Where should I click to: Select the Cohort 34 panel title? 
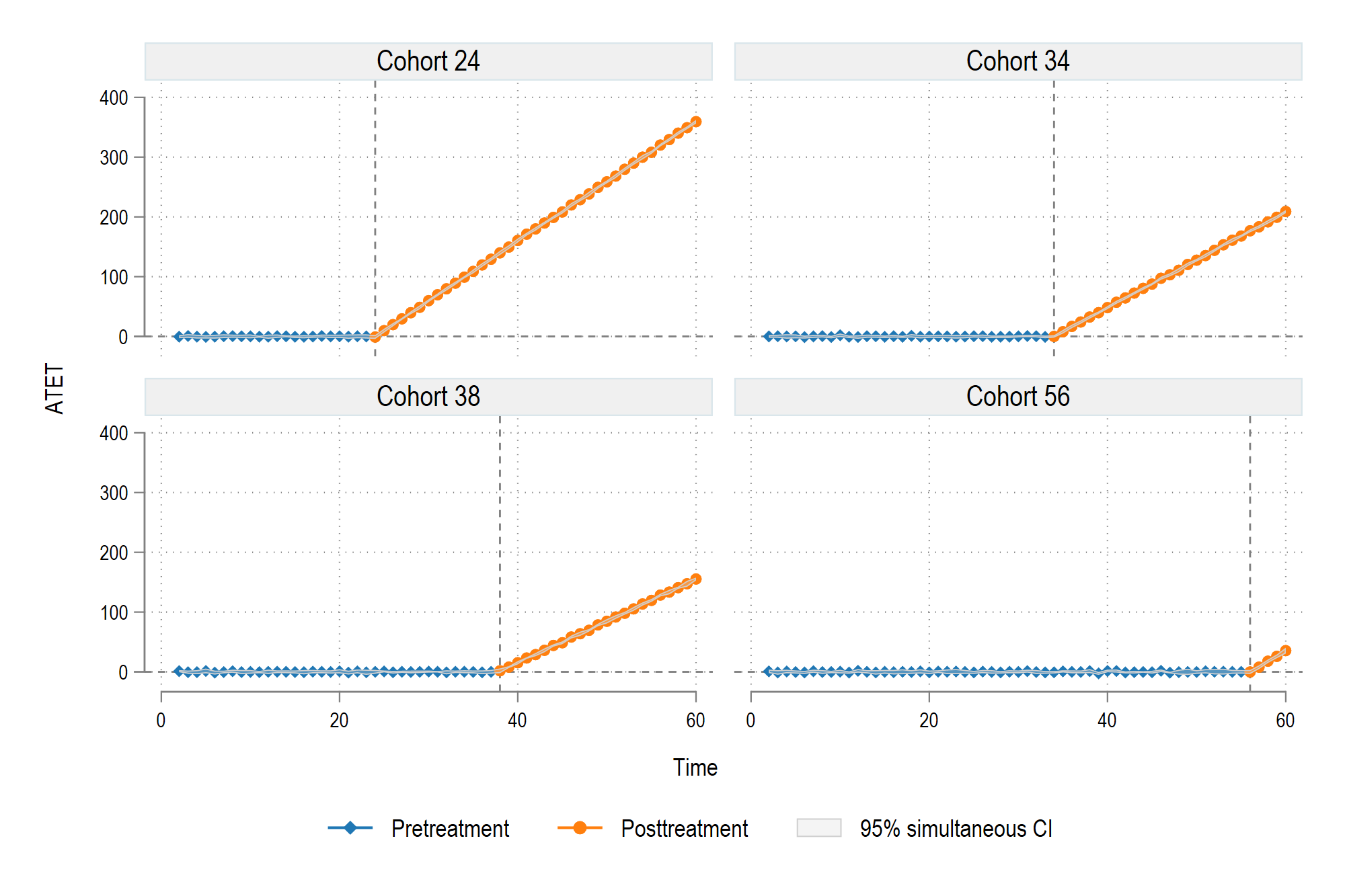point(1018,61)
